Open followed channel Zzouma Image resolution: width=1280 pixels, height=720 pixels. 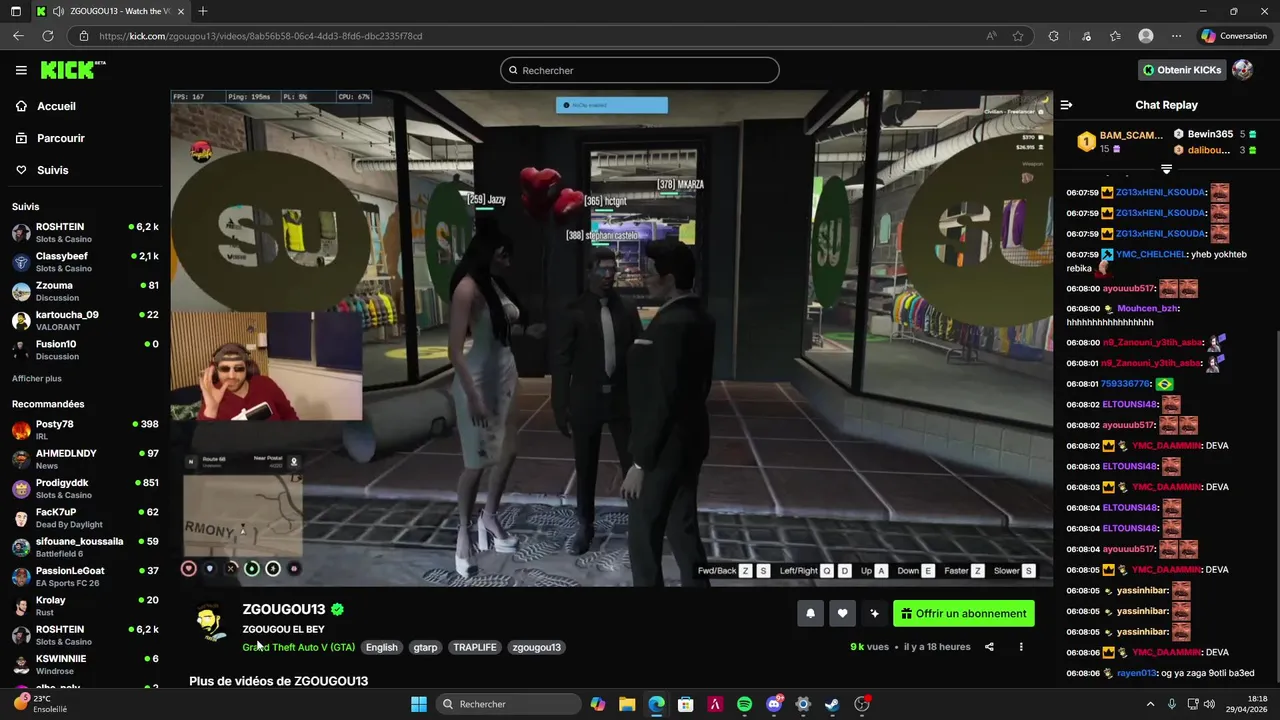pyautogui.click(x=85, y=291)
